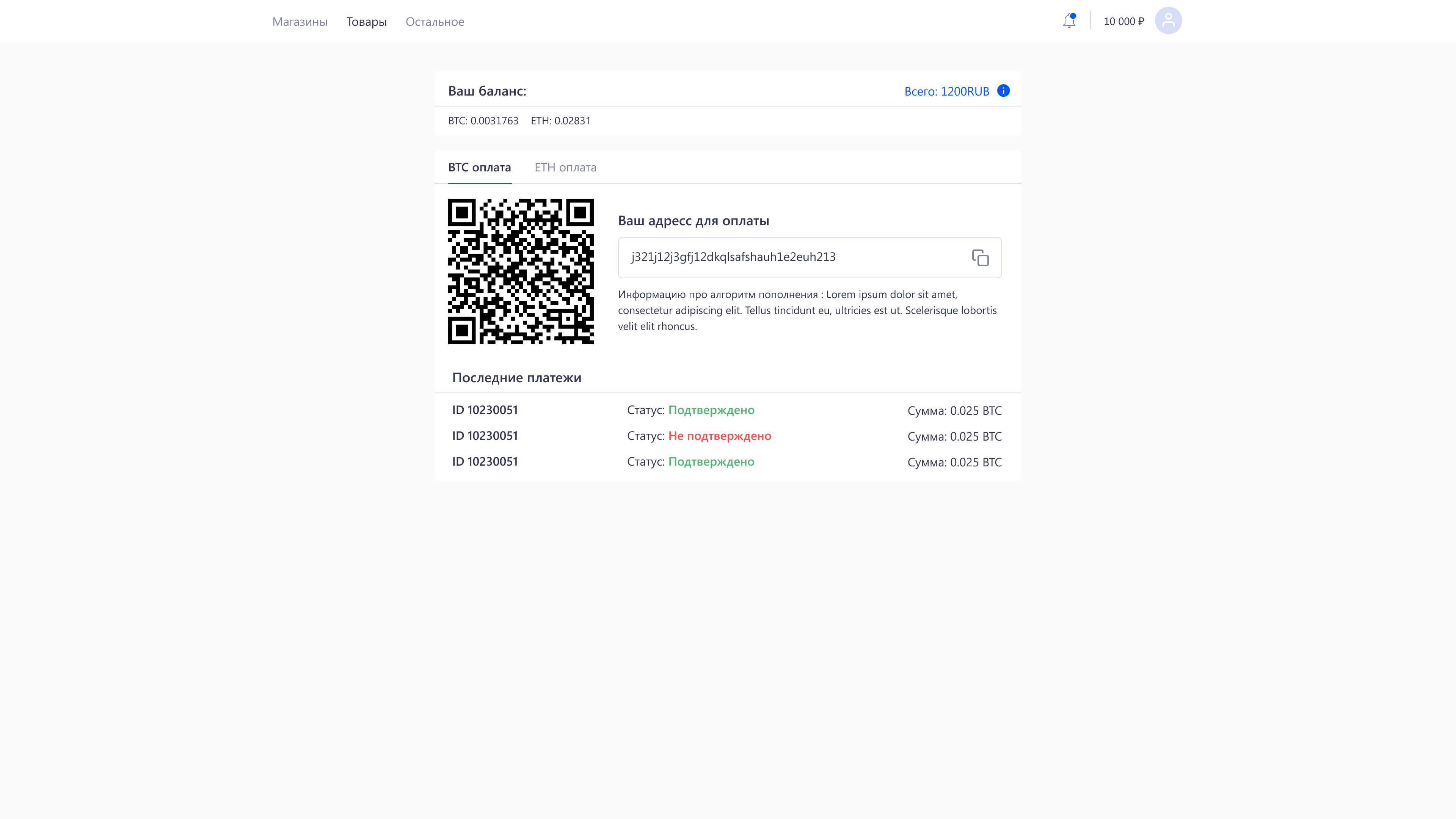The width and height of the screenshot is (1456, 819).
Task: Click the user profile avatar icon
Action: click(1168, 21)
